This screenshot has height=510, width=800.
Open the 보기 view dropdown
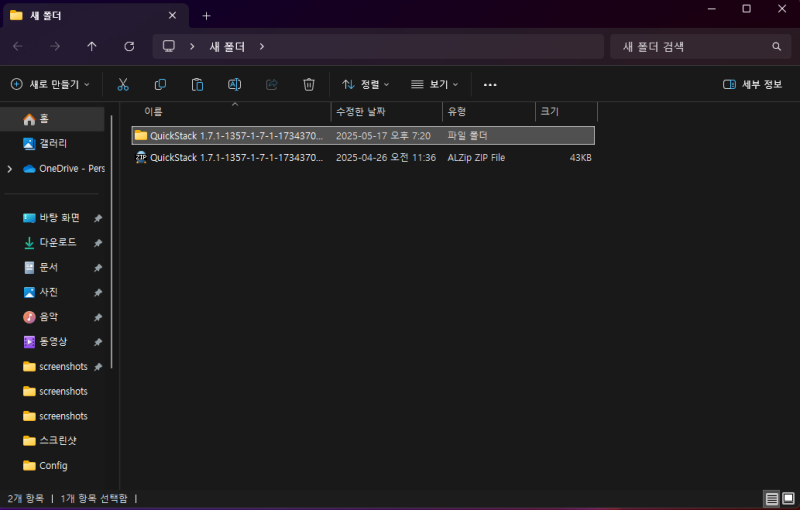point(435,84)
